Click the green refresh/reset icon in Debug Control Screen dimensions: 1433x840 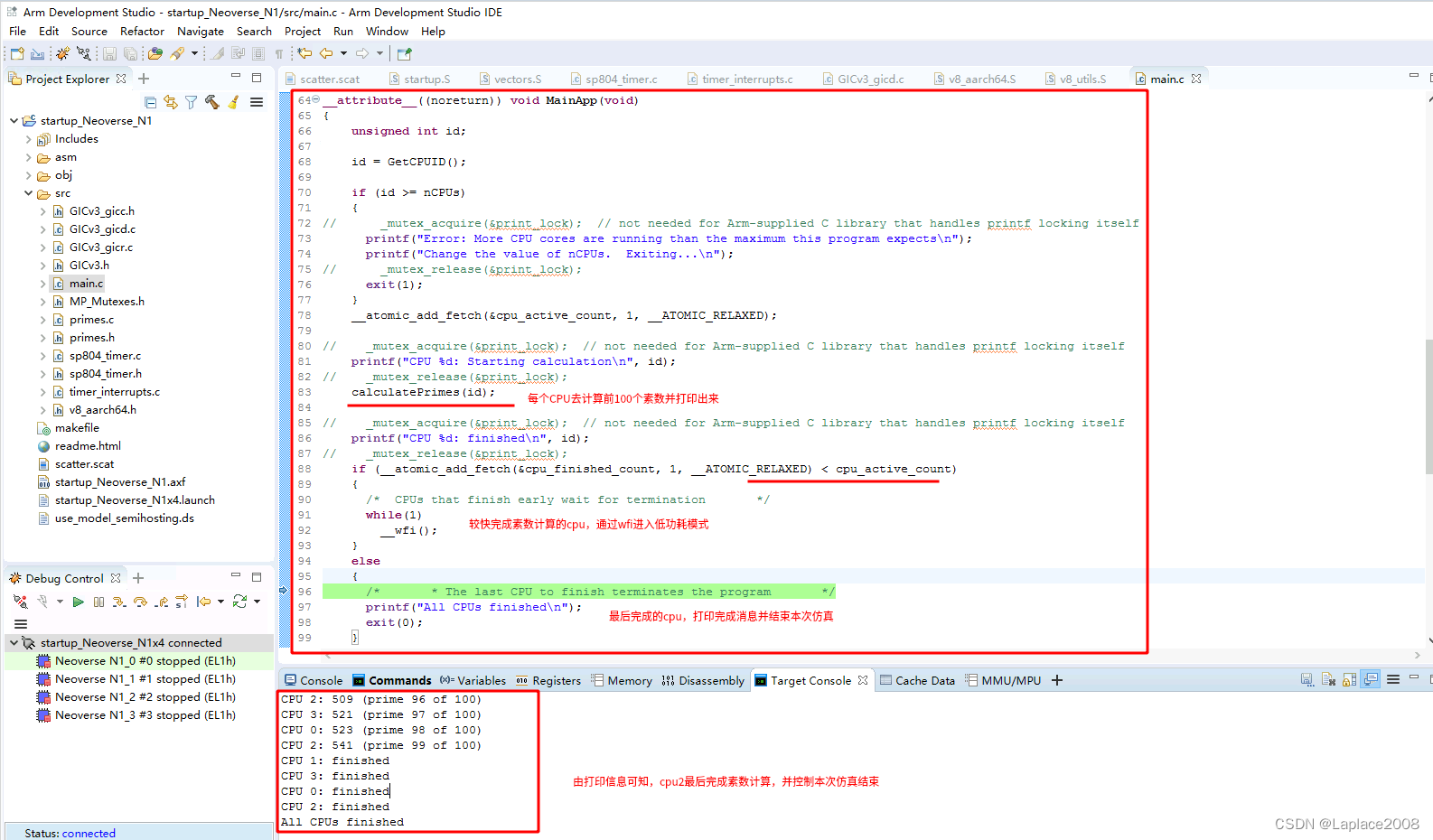click(x=239, y=602)
